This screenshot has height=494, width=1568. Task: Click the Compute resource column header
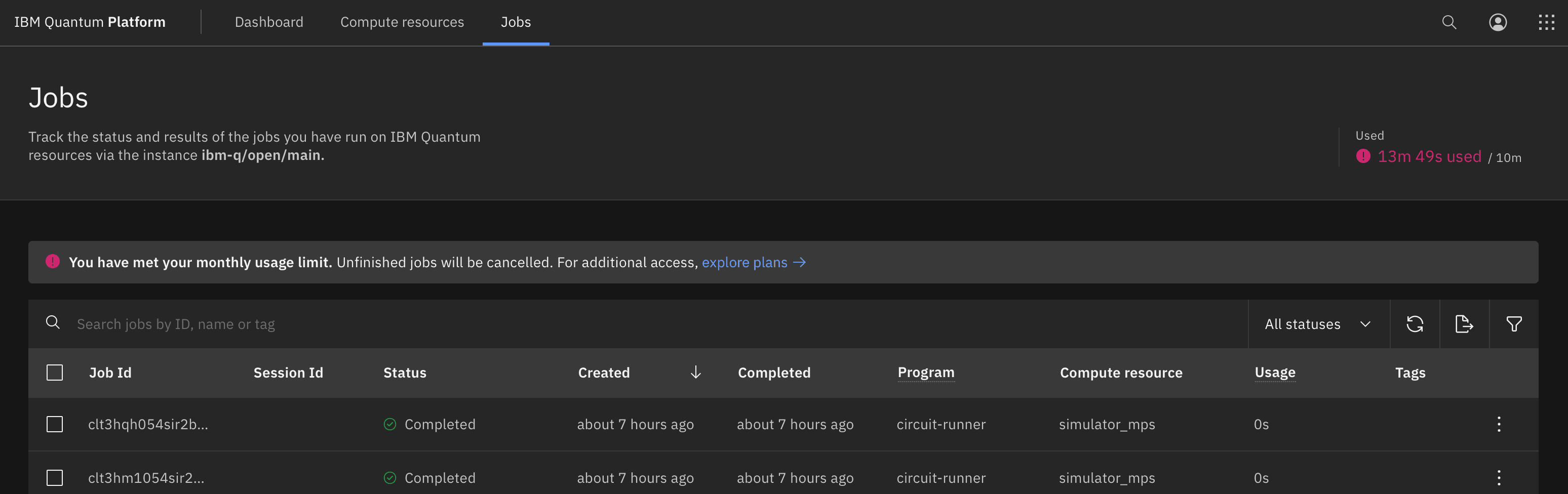tap(1121, 373)
